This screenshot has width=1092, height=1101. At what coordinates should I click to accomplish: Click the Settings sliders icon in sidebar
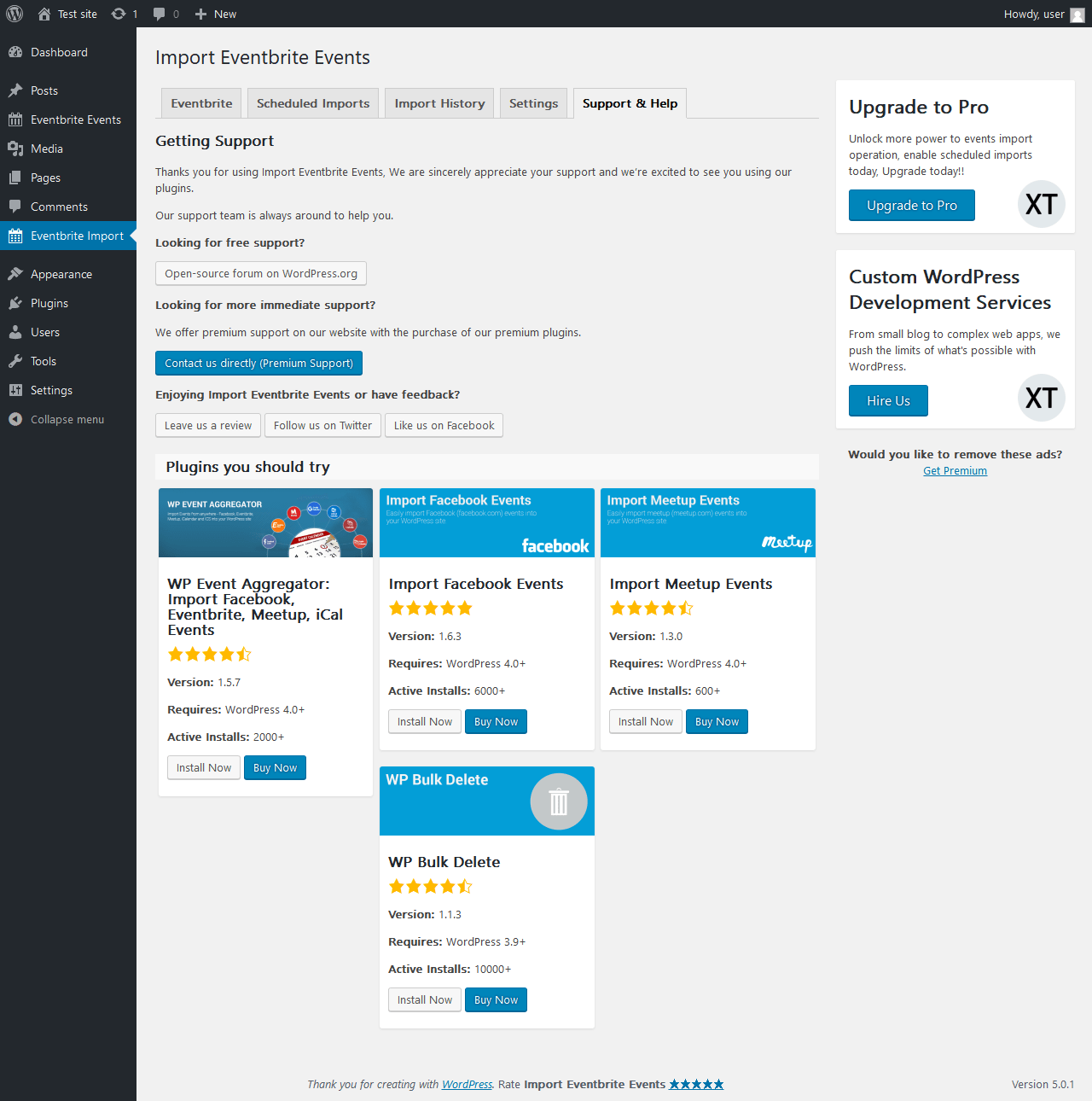click(x=15, y=390)
